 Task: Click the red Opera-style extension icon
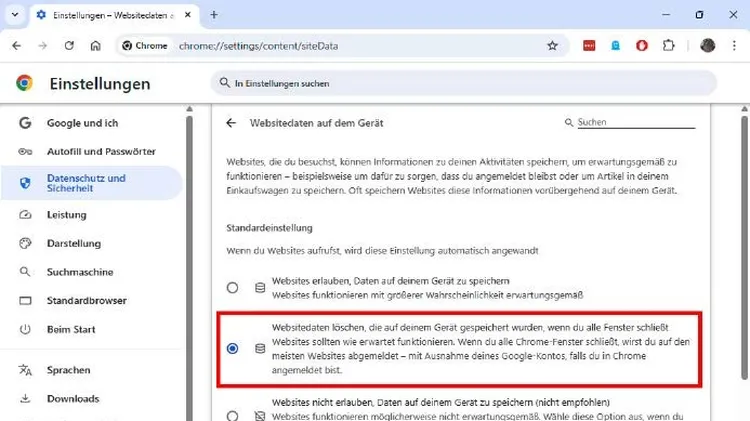point(642,45)
